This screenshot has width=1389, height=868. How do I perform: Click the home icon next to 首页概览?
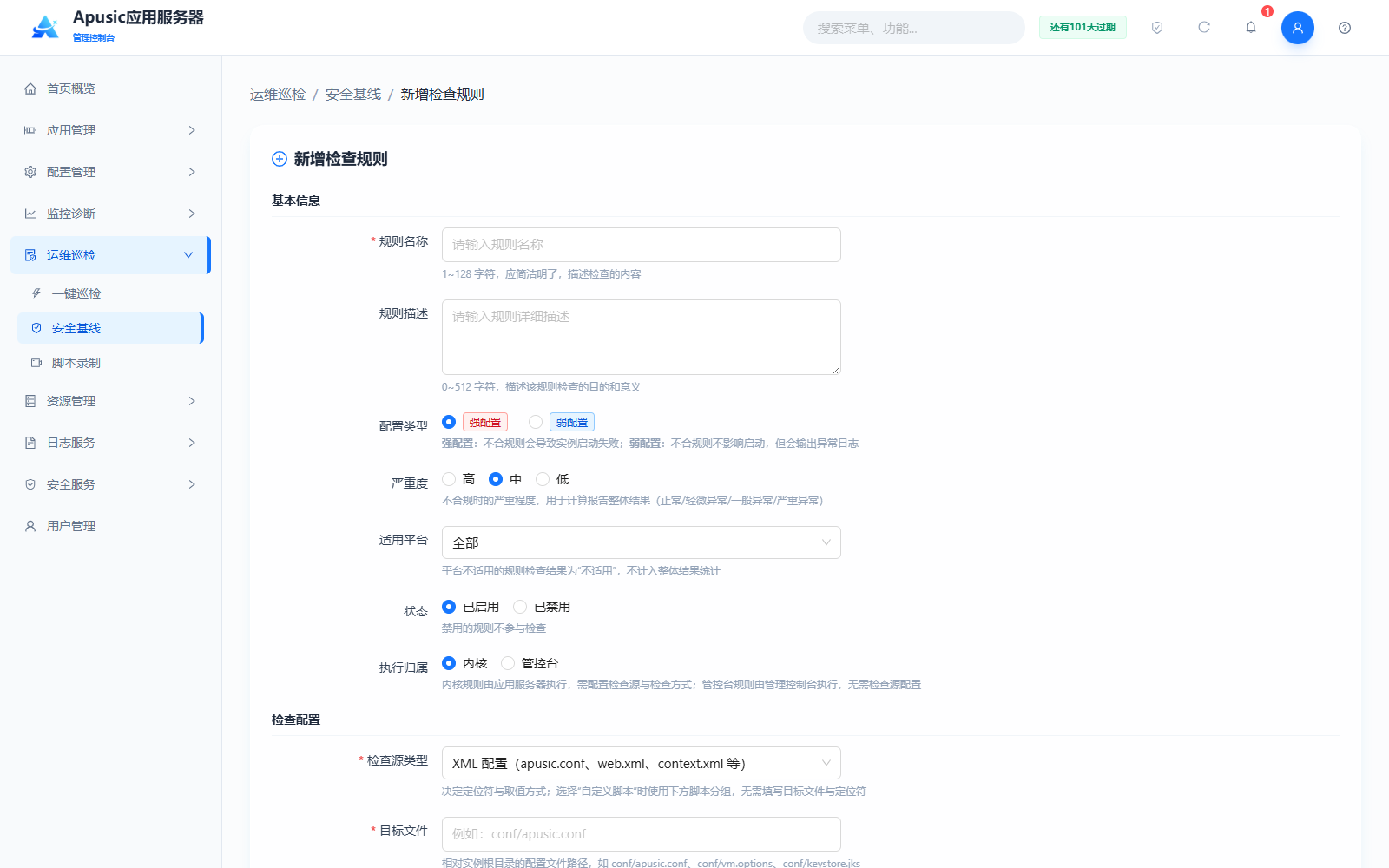point(30,89)
